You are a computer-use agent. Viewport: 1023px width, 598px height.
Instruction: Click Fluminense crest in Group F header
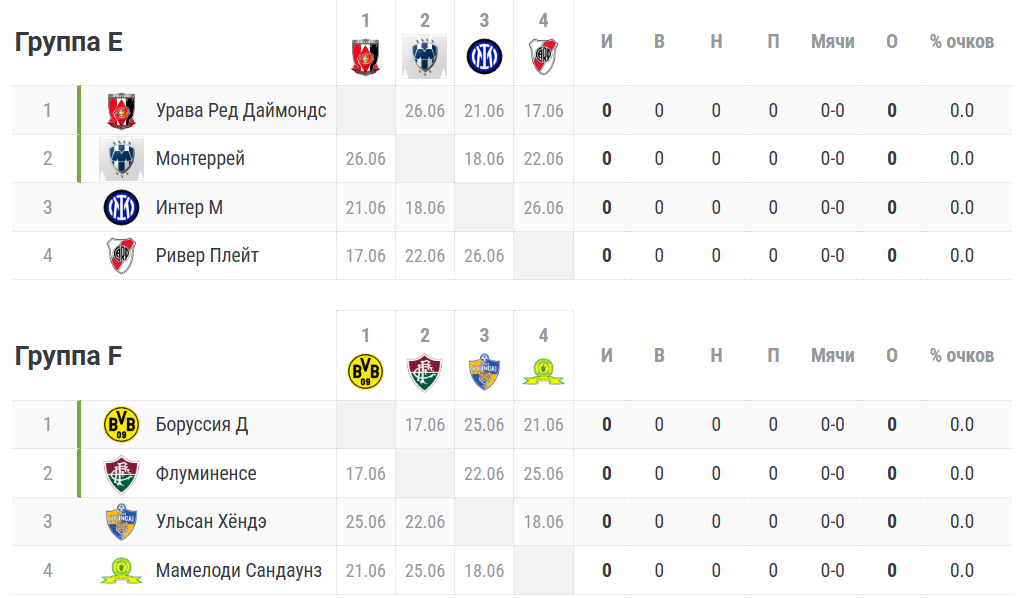point(425,372)
